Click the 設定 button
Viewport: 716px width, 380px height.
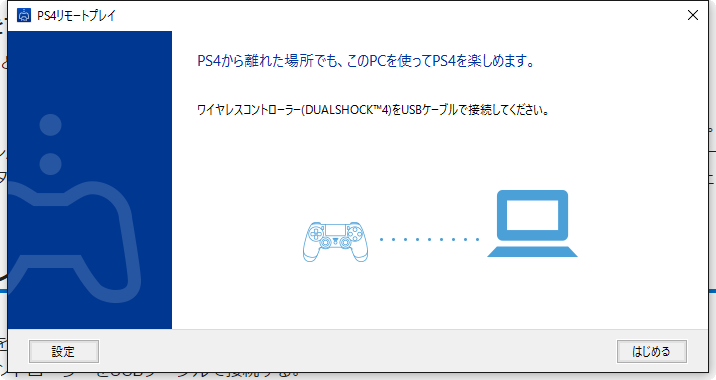point(64,351)
